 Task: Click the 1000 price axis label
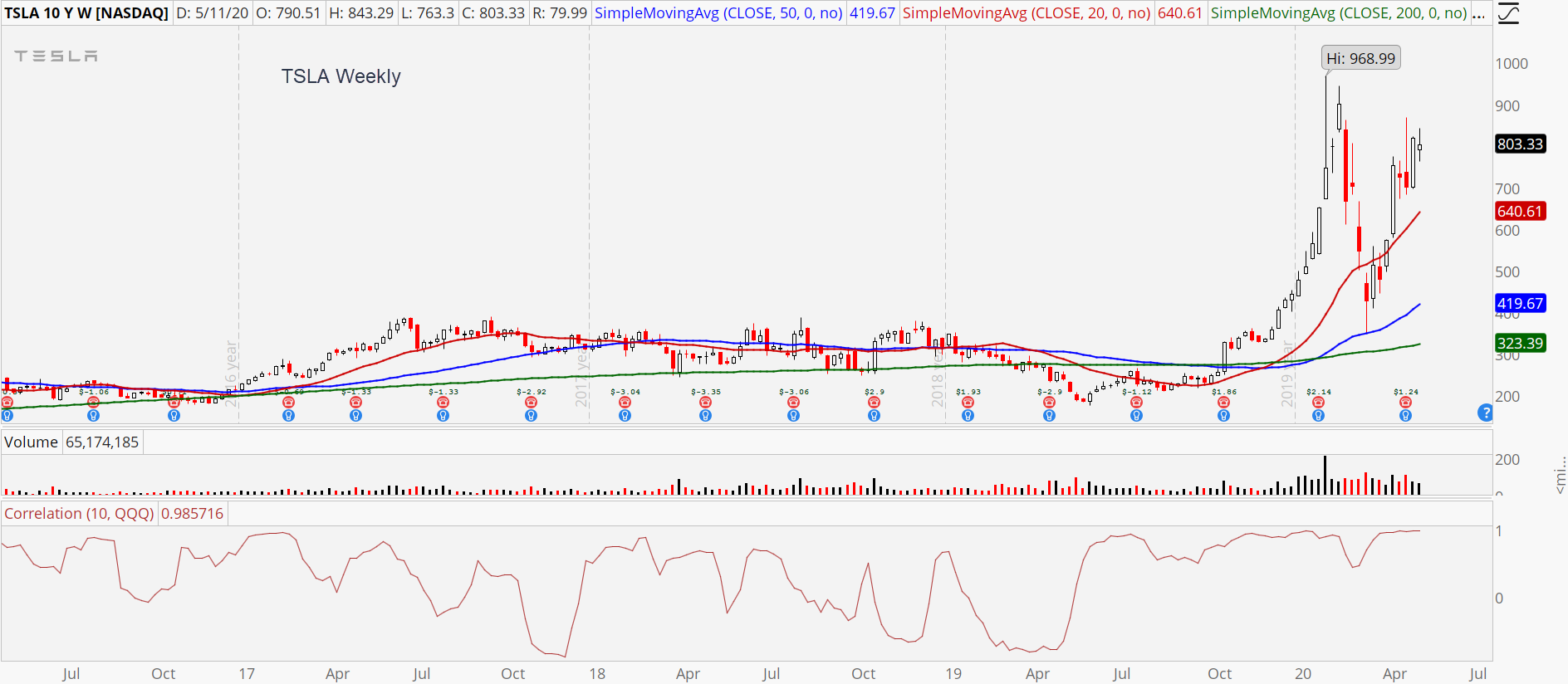[x=1512, y=64]
